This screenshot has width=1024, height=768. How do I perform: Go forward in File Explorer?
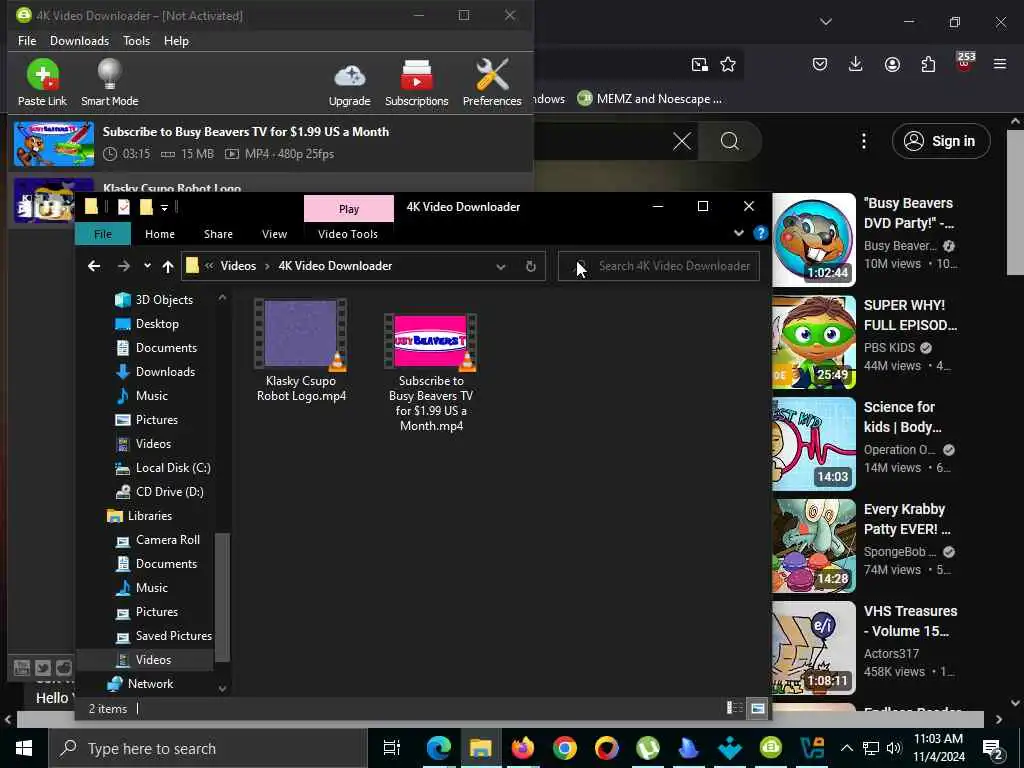(123, 266)
